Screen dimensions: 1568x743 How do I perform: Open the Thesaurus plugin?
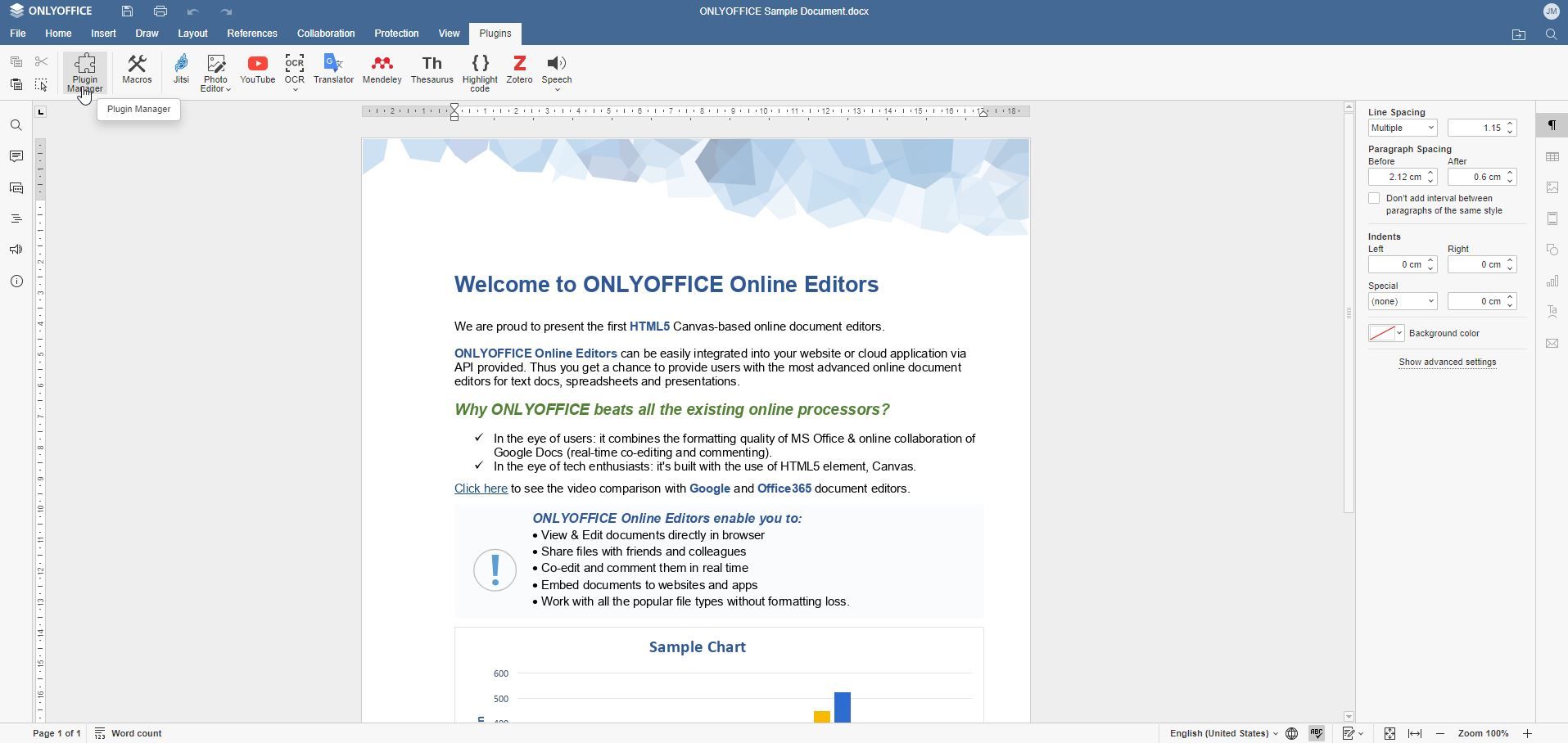click(432, 70)
